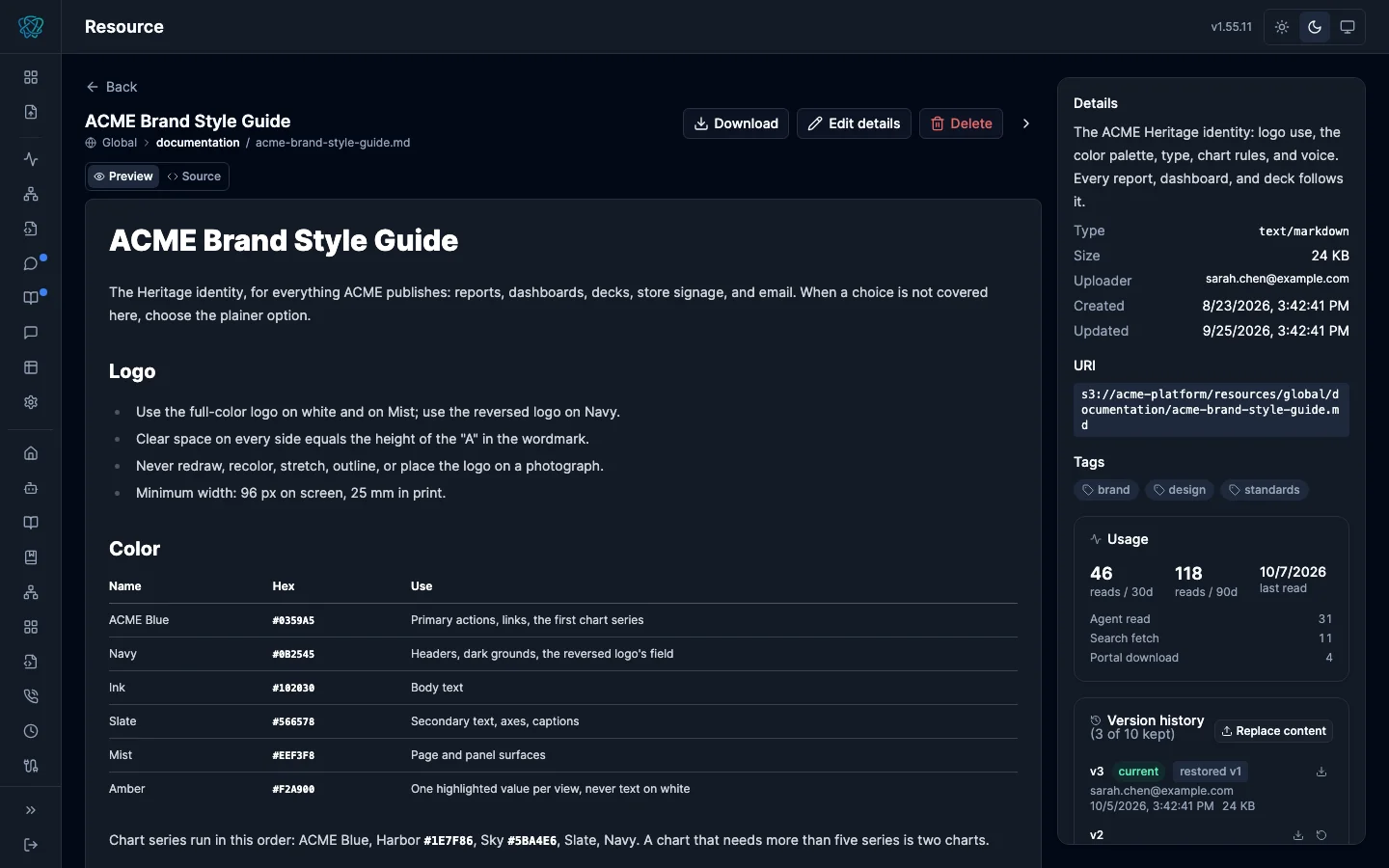Open the robot agent icon in the sidebar
The height and width of the screenshot is (868, 1389).
pos(31,488)
